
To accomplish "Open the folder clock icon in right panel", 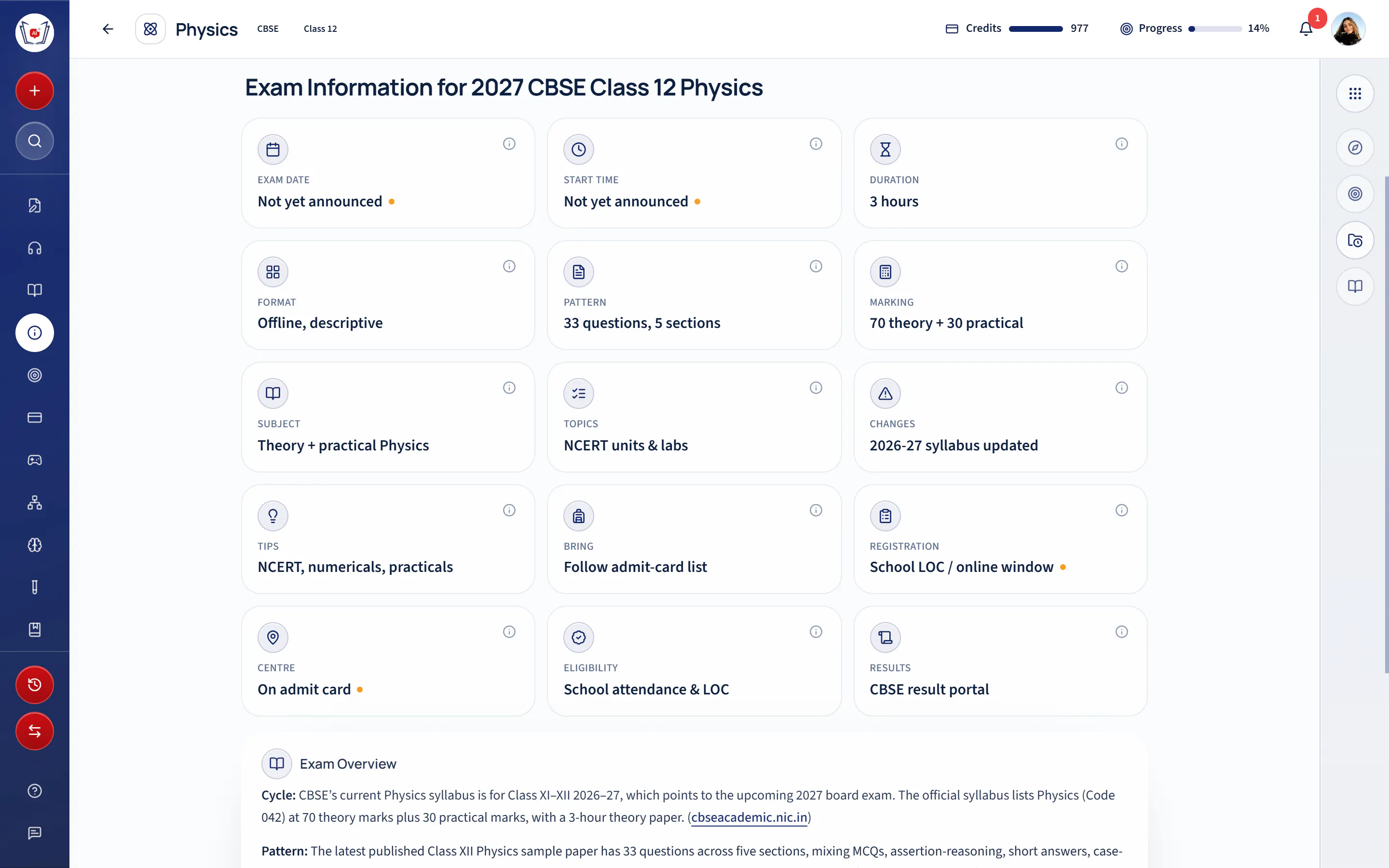I will coord(1355,240).
